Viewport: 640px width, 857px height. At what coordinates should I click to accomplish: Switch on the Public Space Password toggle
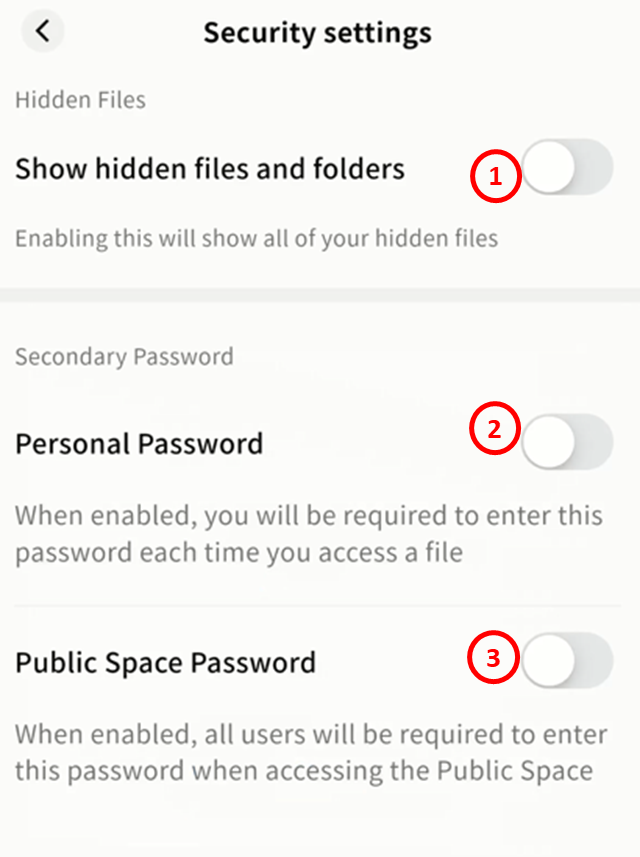coord(567,660)
